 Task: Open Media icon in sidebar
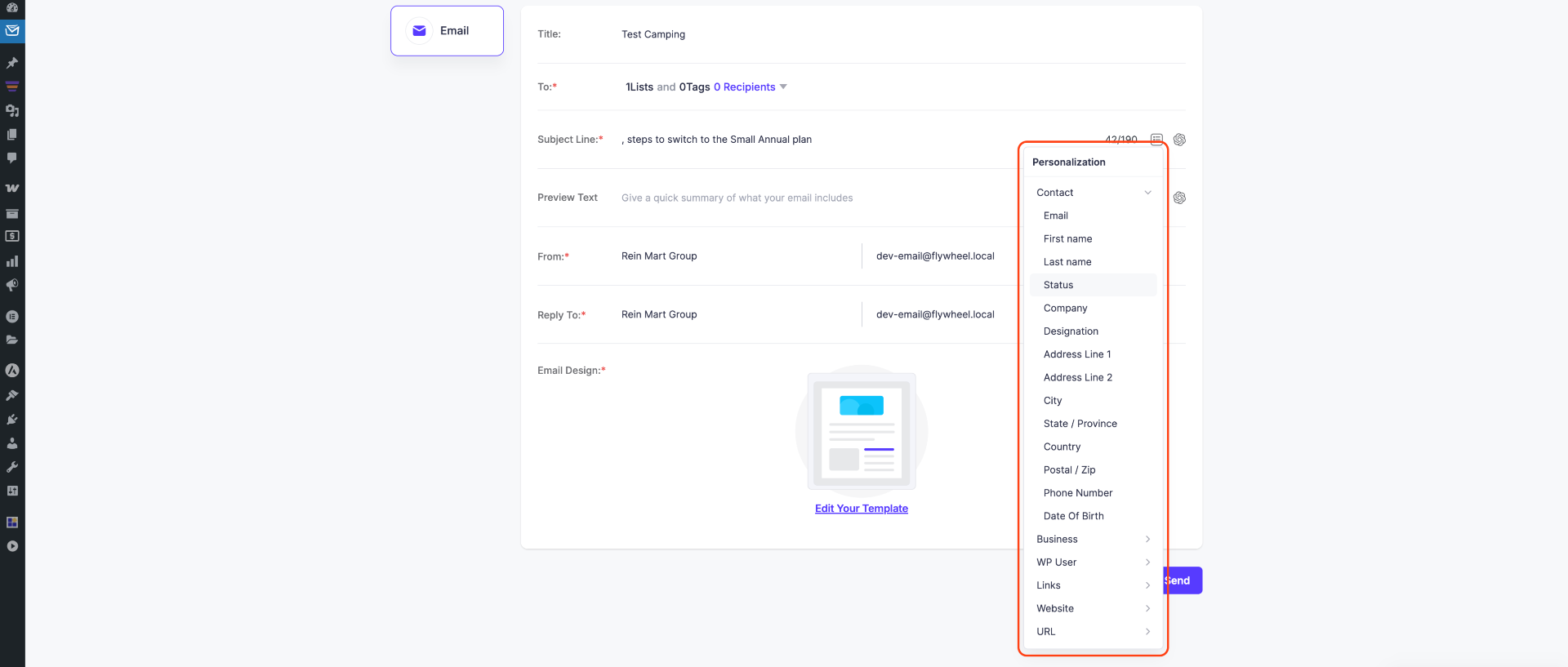pyautogui.click(x=12, y=110)
